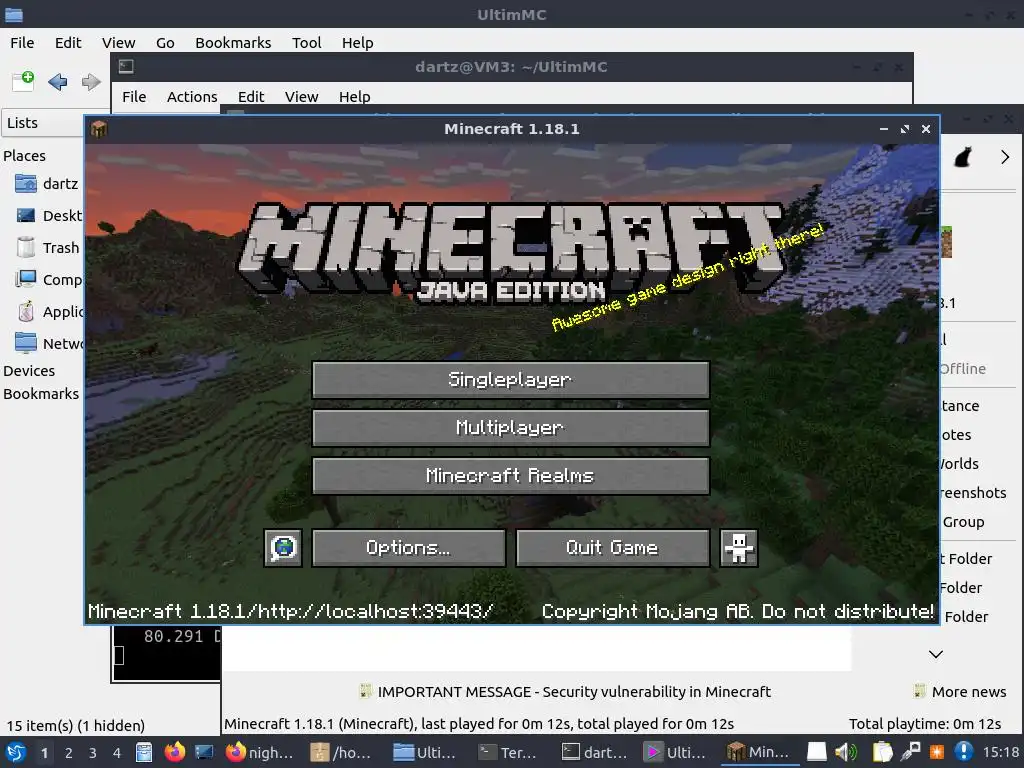1024x768 pixels.
Task: Switch to Minecraft taskbar entry
Action: click(761, 752)
